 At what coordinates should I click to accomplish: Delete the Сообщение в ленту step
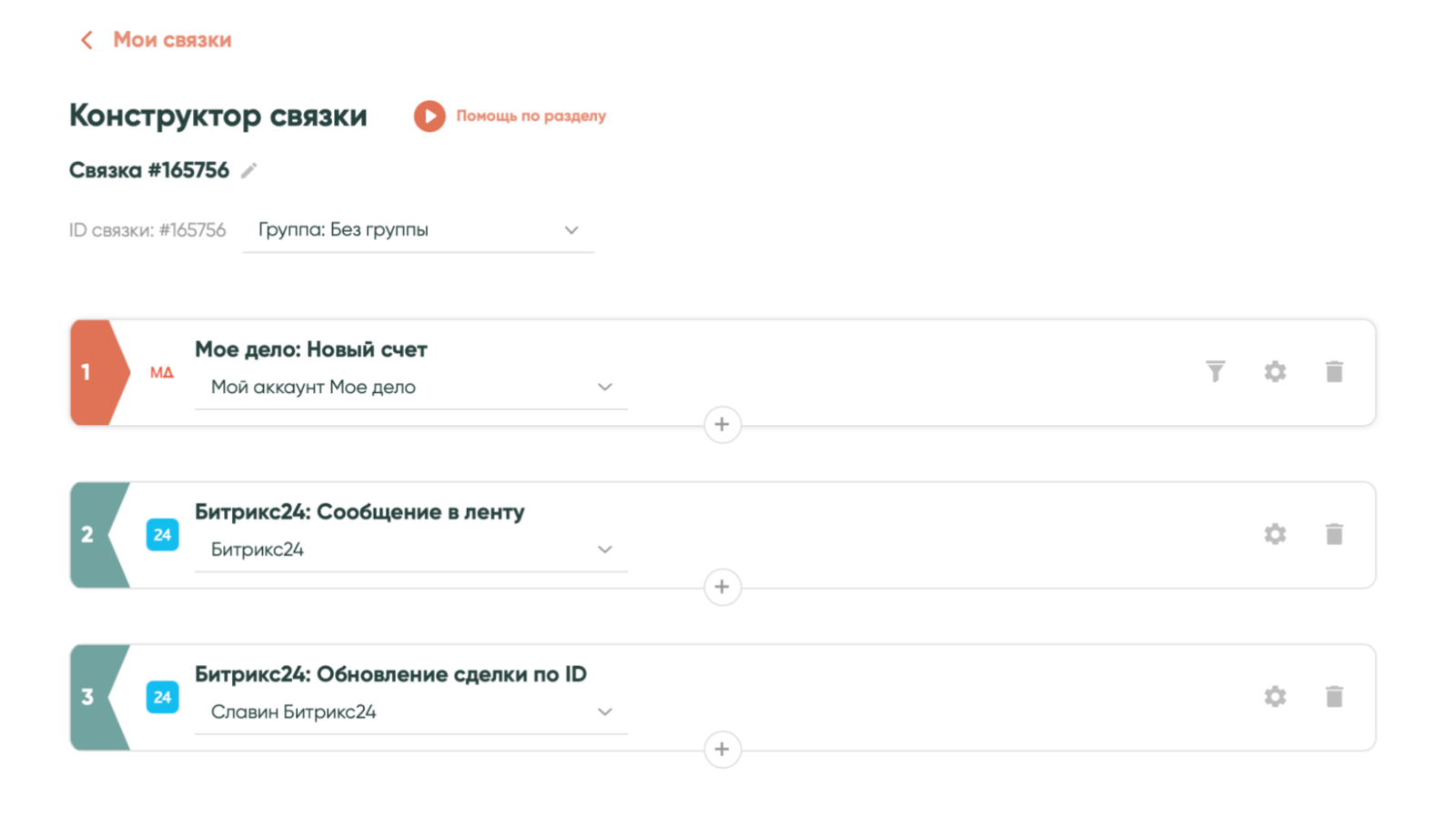pyautogui.click(x=1334, y=534)
